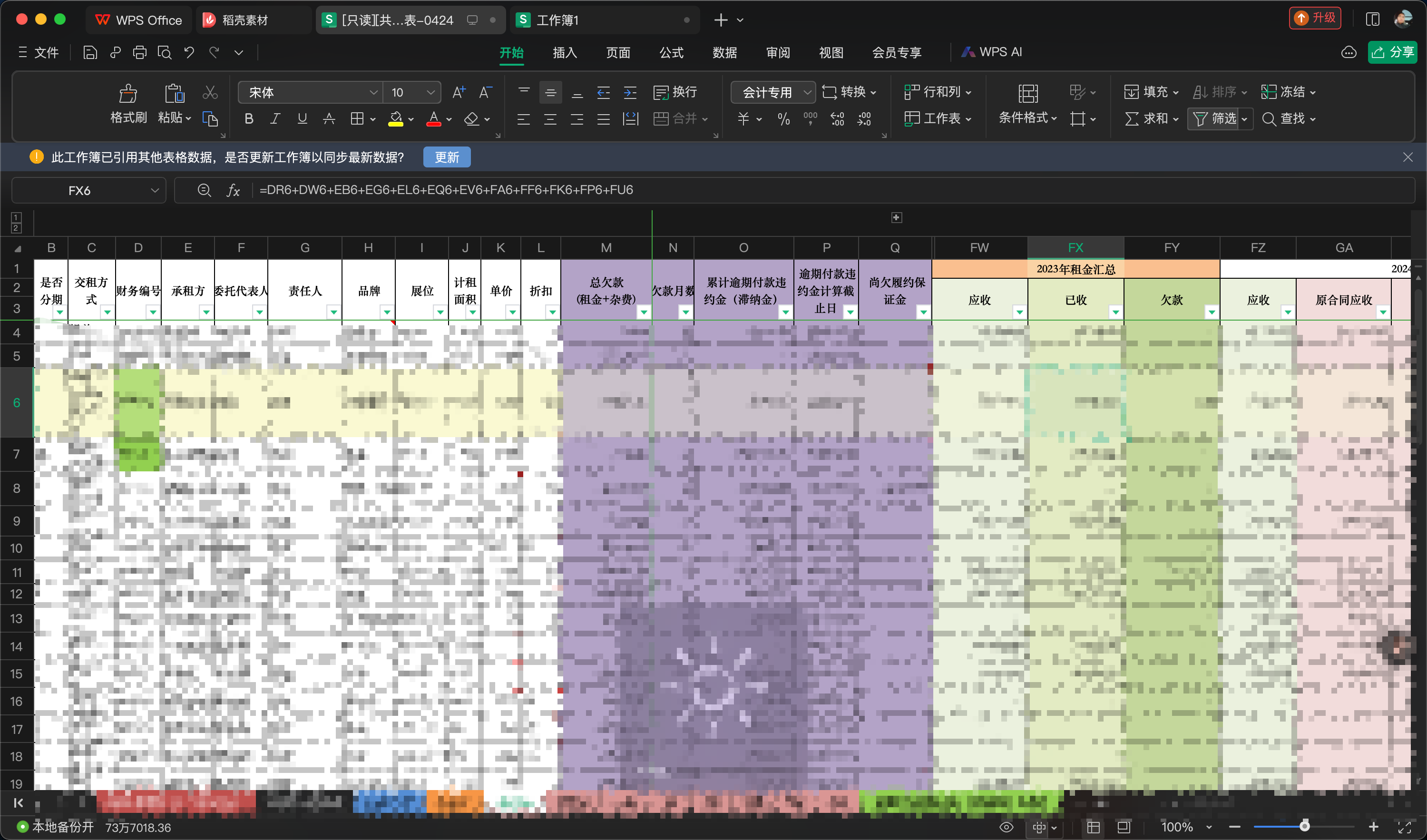Click the zoom slider handle
The height and width of the screenshot is (840, 1427).
pyautogui.click(x=1304, y=827)
